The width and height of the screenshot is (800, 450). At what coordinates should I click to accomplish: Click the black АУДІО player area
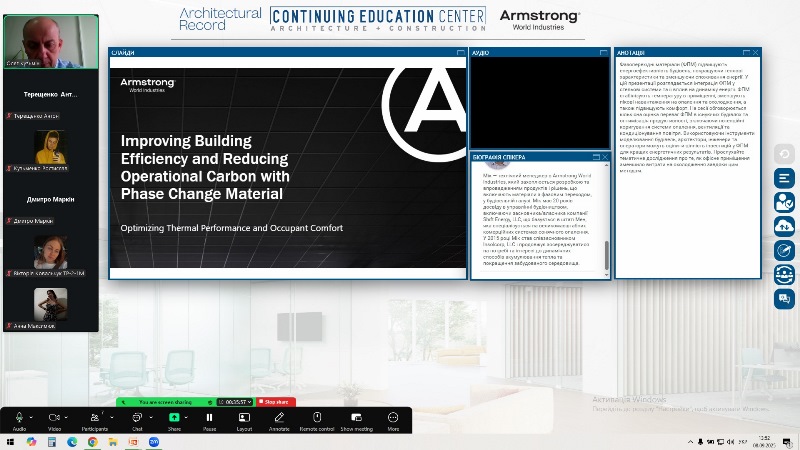coord(540,103)
